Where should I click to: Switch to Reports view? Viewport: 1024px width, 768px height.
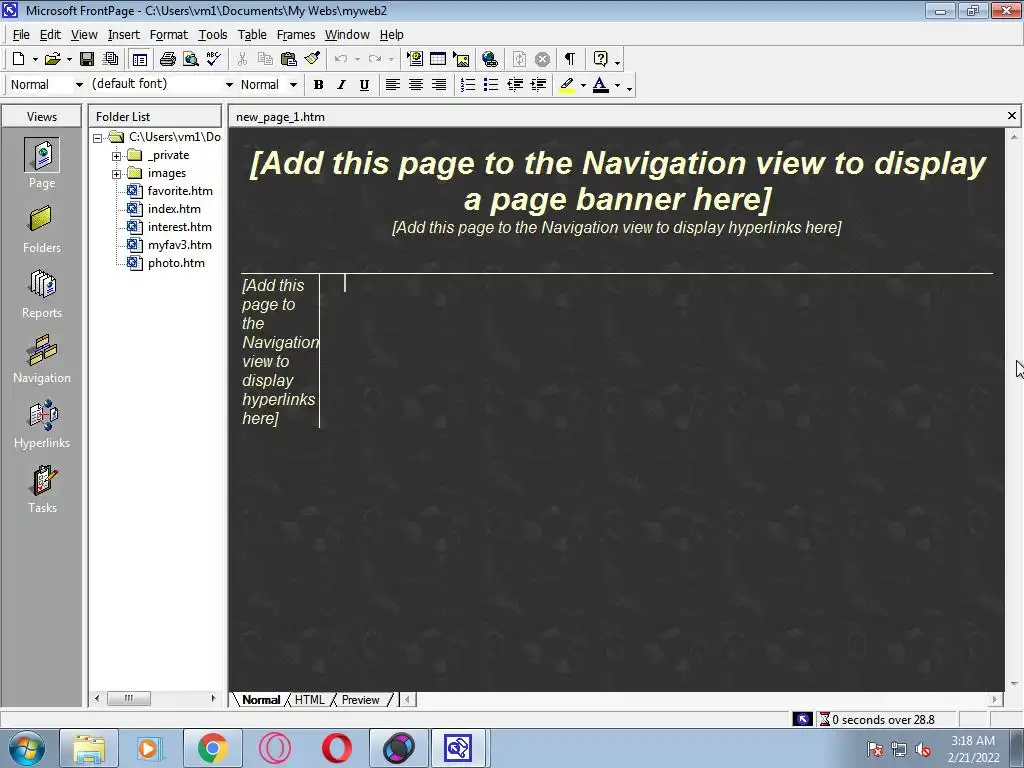tap(42, 294)
